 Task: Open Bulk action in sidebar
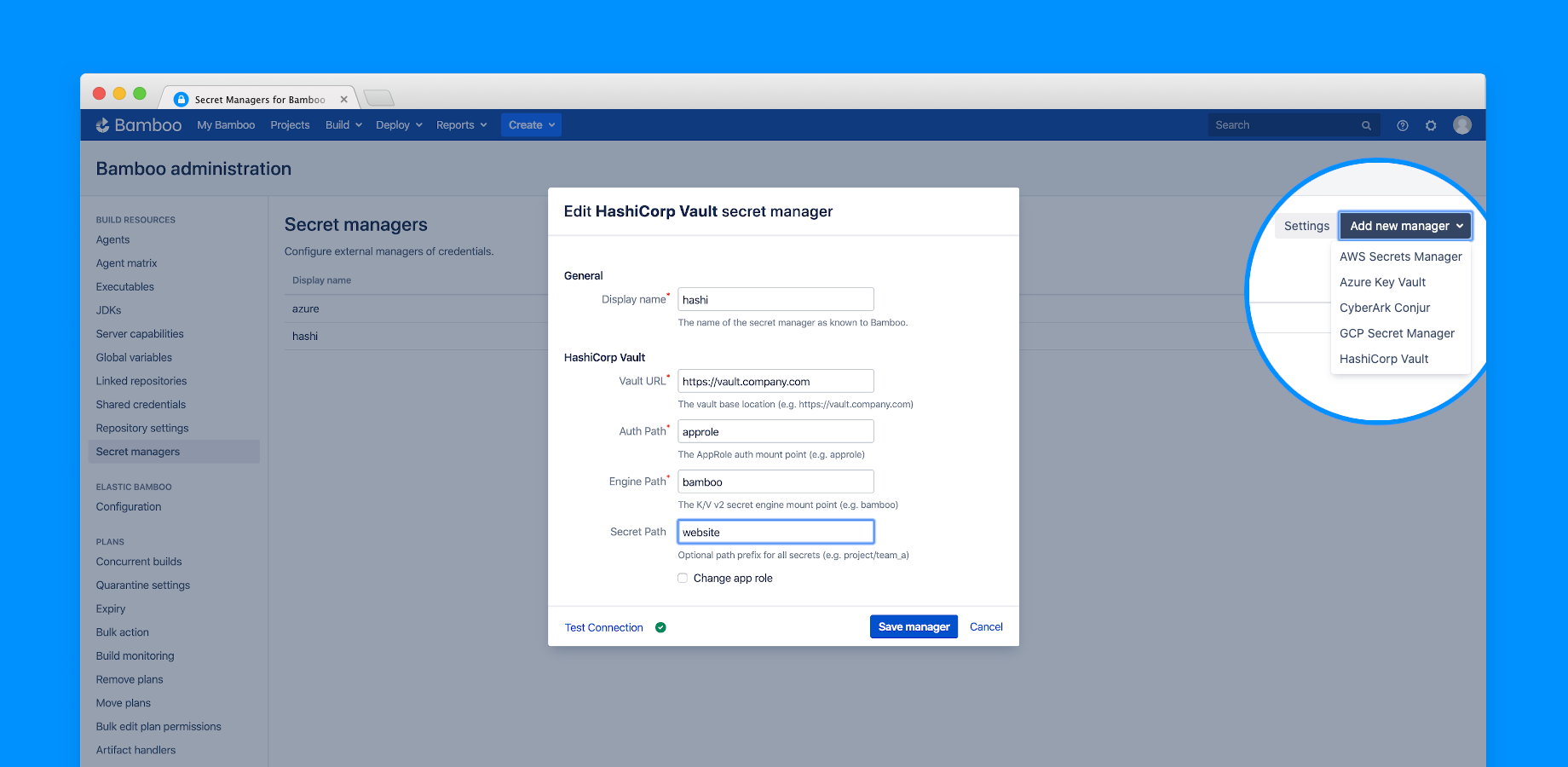point(122,632)
